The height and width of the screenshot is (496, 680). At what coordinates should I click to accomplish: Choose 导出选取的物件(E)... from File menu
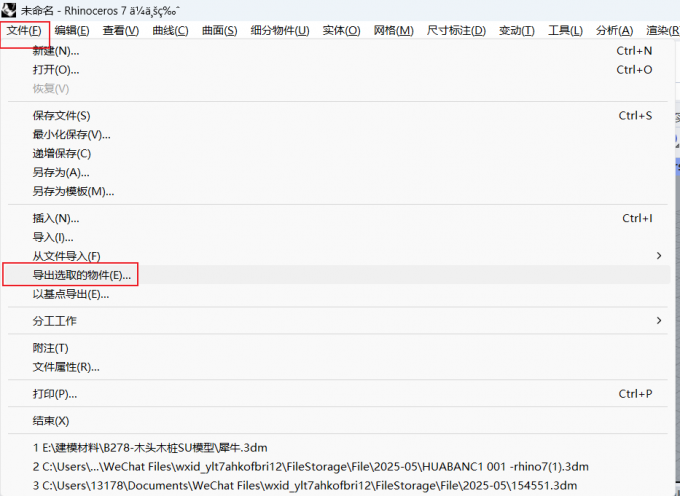(81, 275)
